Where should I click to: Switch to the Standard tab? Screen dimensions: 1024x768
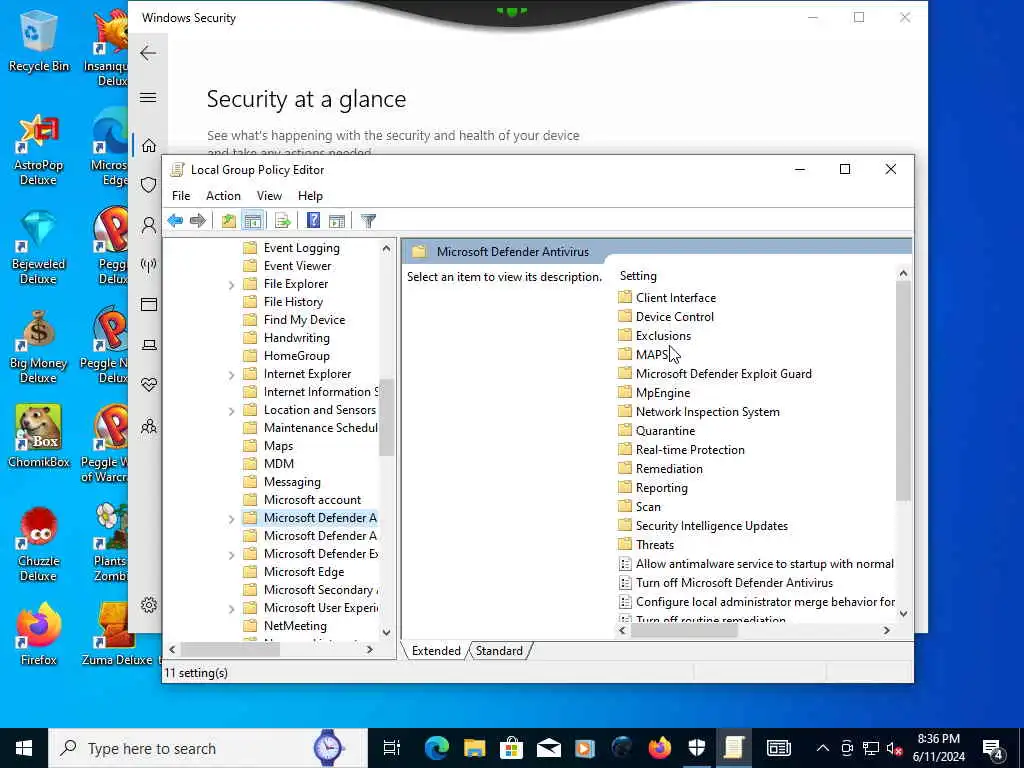500,650
